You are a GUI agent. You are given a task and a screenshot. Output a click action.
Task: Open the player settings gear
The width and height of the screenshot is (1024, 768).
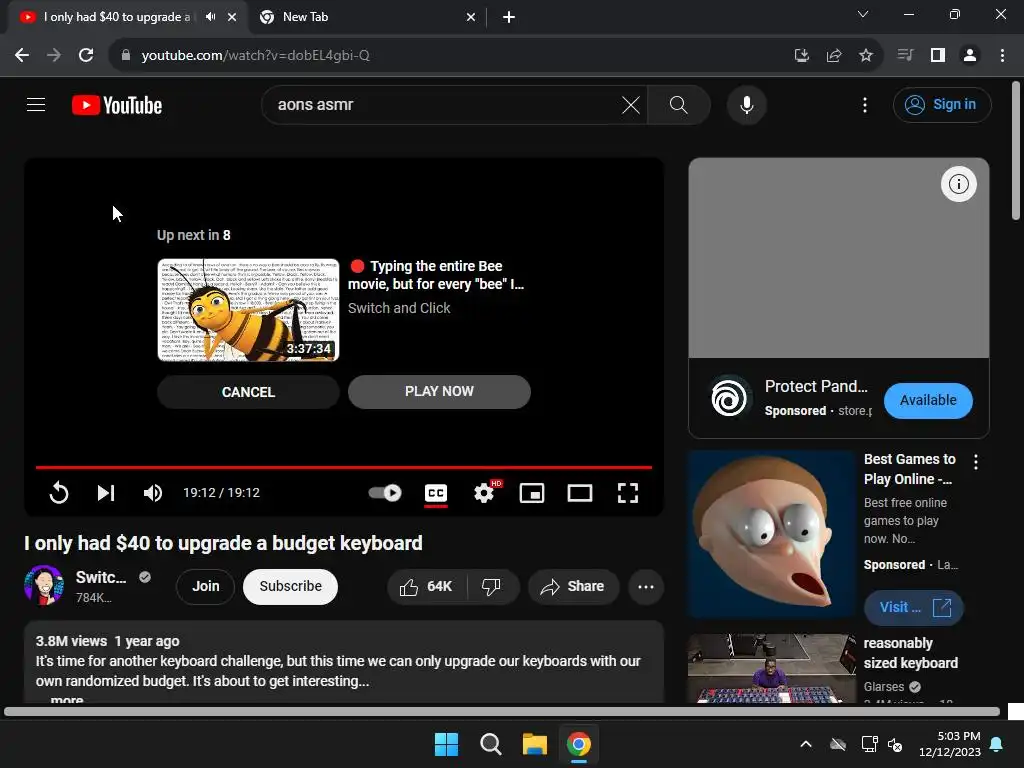(484, 493)
